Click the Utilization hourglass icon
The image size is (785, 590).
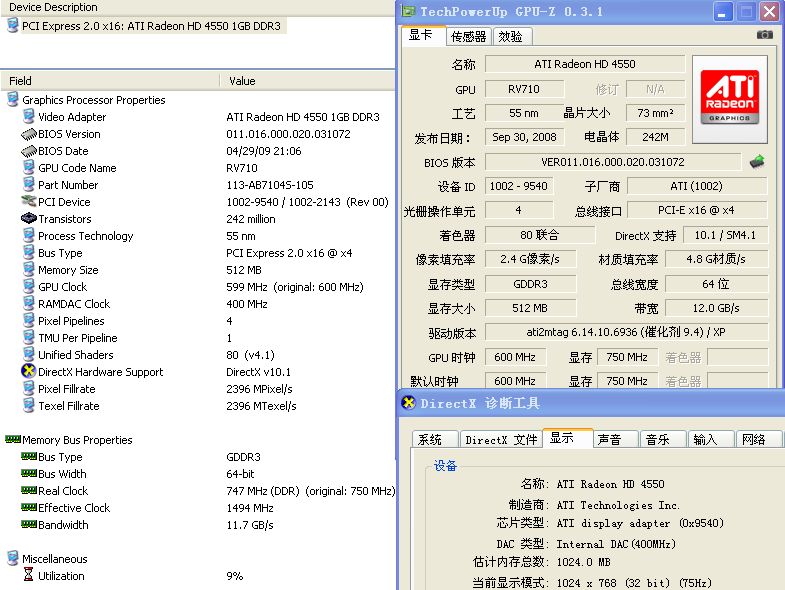pos(29,574)
